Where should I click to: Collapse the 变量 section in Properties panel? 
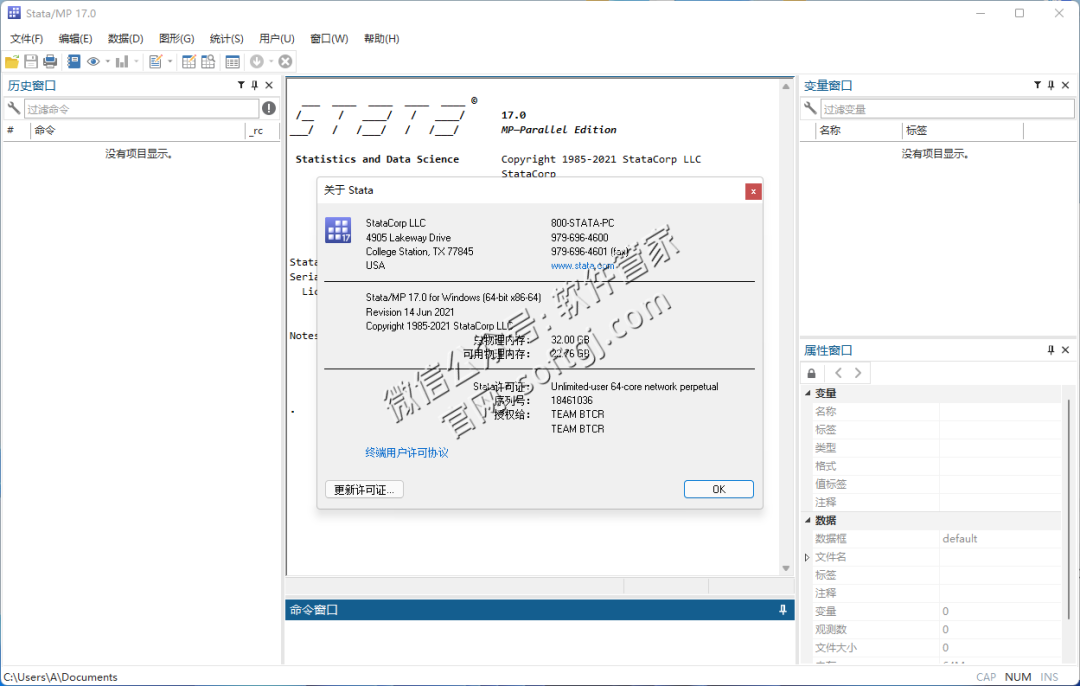point(806,392)
